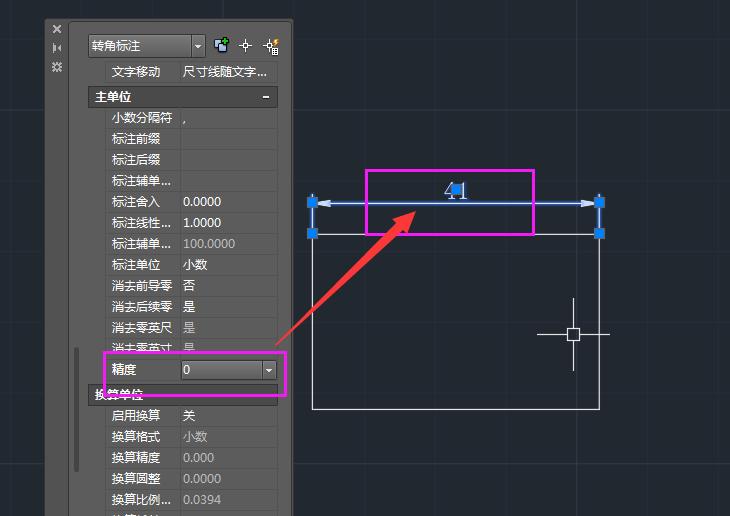
Task: Close the properties palette with the X icon
Action: pyautogui.click(x=57, y=29)
